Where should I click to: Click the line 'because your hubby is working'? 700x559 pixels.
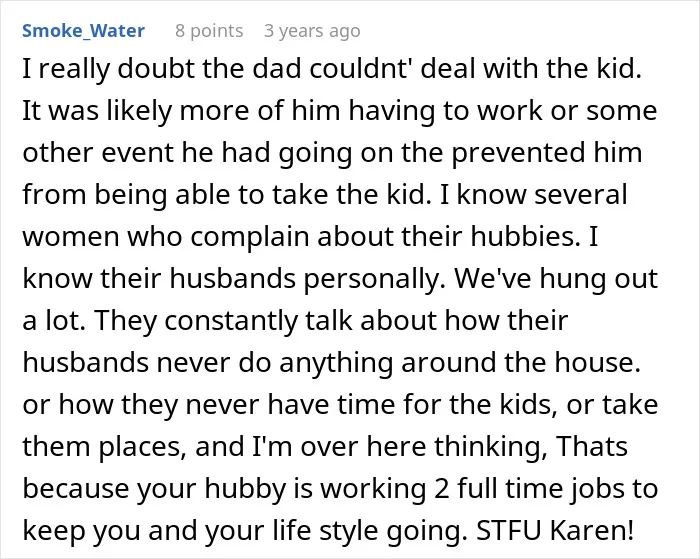[340, 488]
